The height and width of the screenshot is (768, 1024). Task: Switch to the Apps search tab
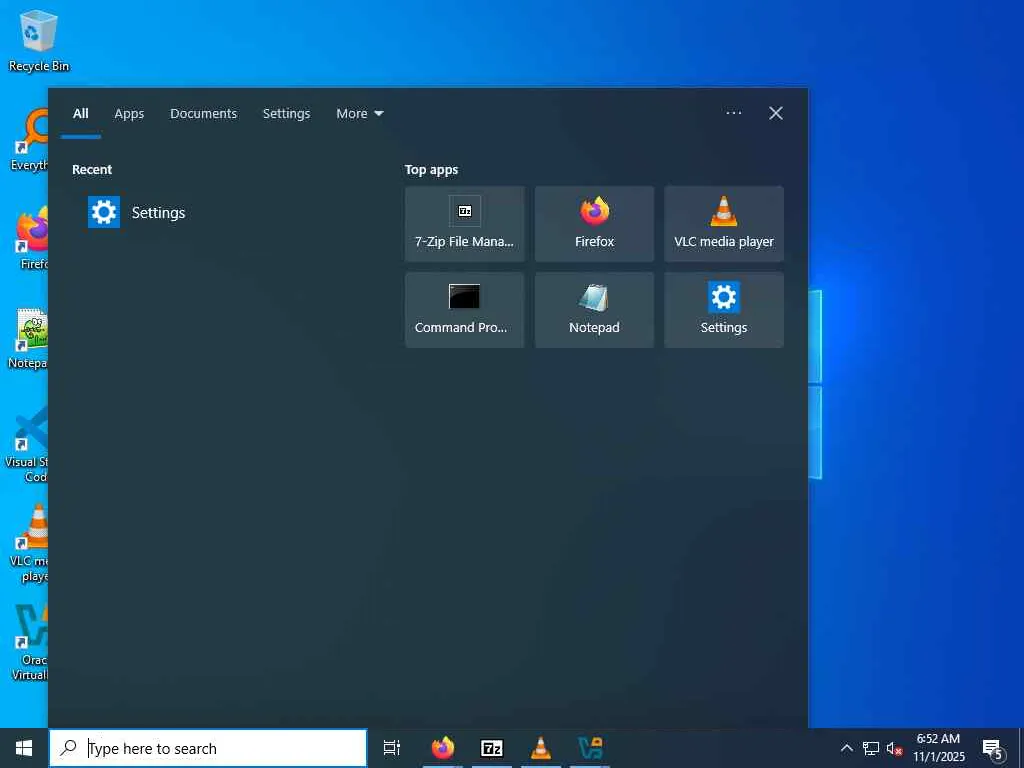coord(129,114)
